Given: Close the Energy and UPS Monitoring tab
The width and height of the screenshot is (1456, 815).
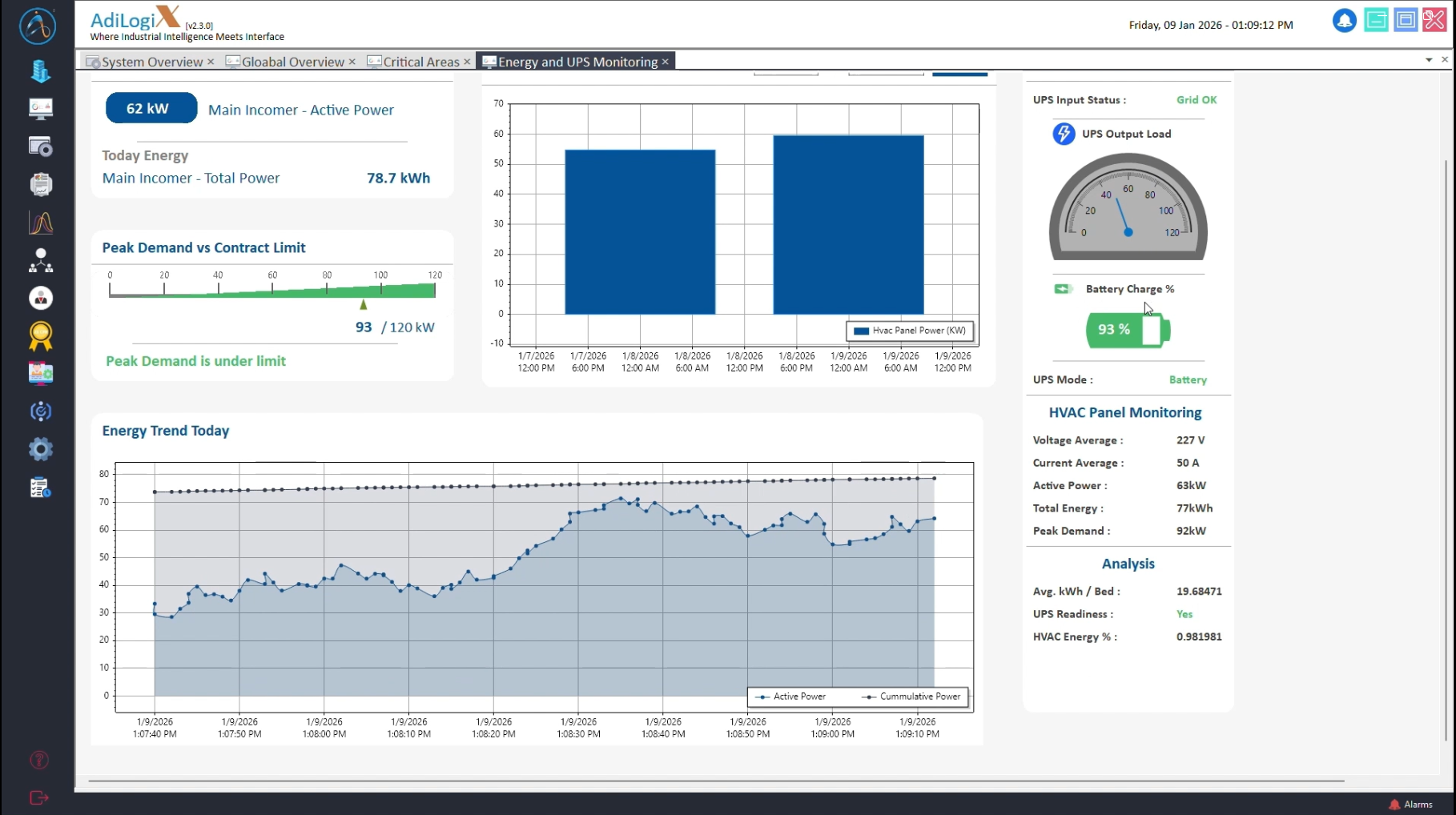Looking at the screenshot, I should pos(665,62).
